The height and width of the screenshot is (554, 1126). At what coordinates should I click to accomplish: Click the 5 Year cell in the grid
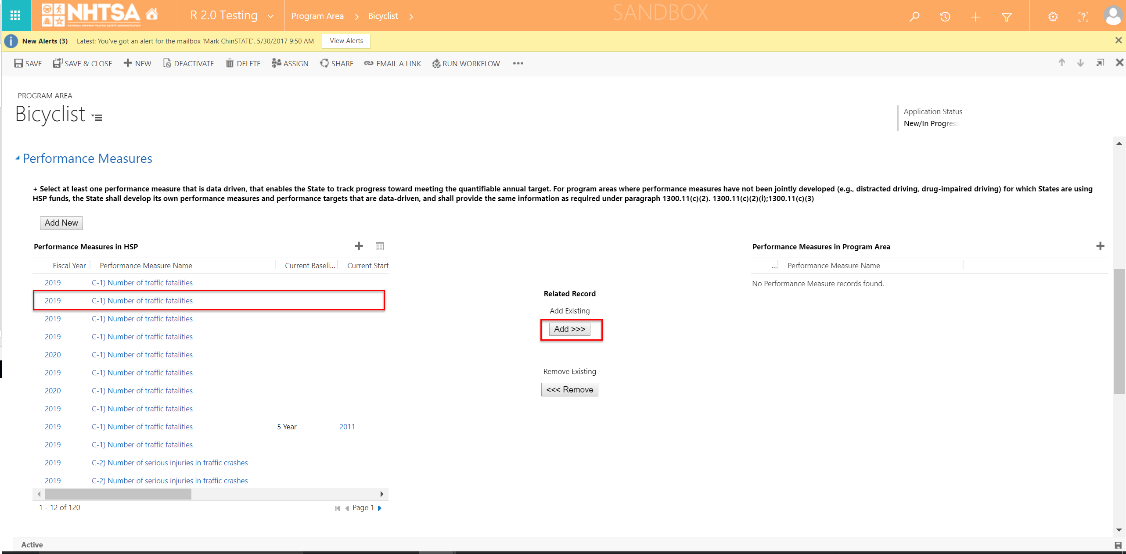pyautogui.click(x=287, y=427)
